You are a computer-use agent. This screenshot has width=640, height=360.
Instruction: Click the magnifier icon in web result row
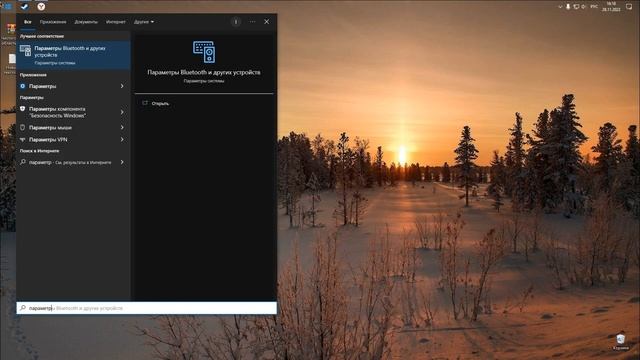(x=23, y=162)
